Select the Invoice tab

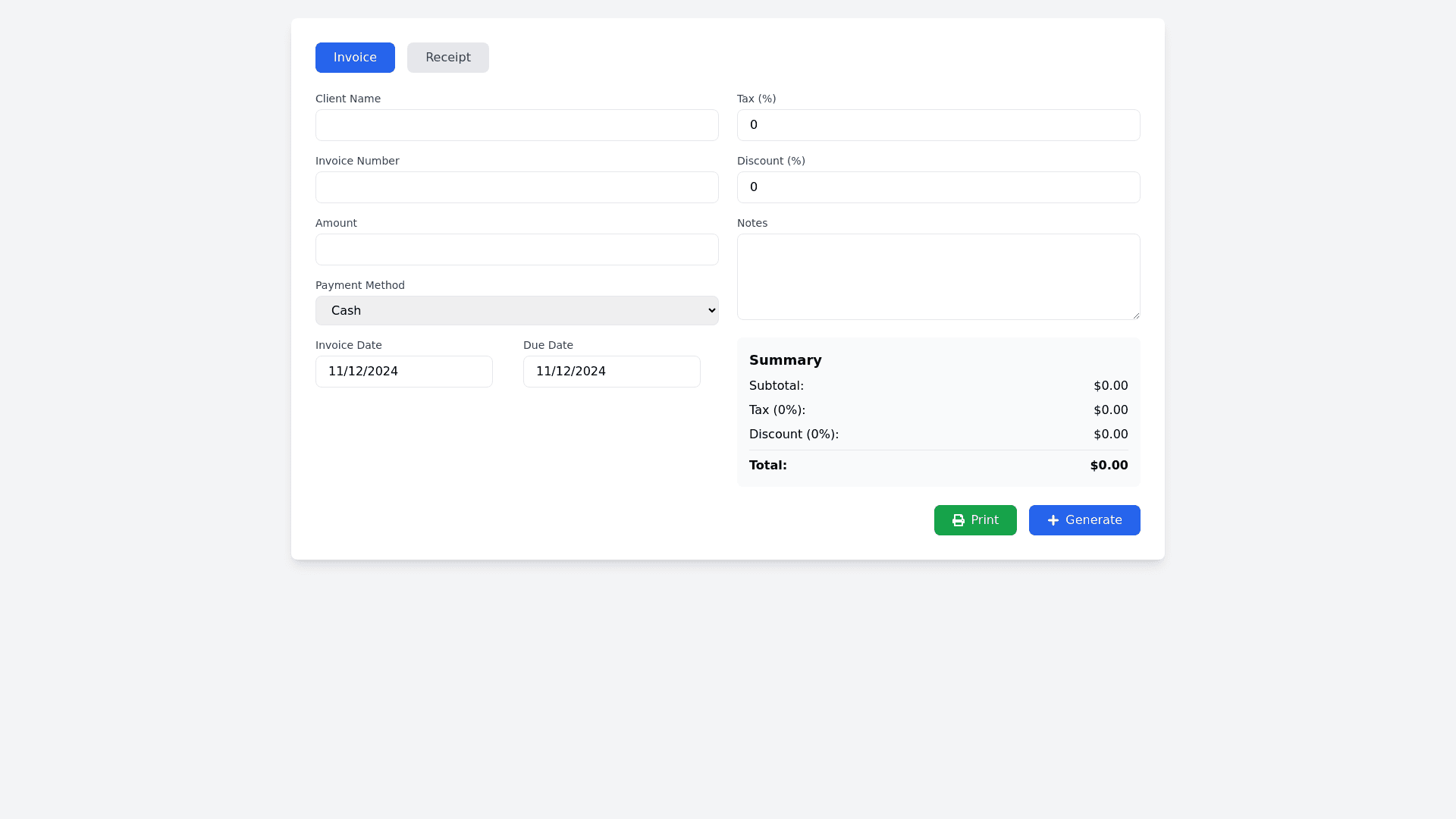(355, 58)
